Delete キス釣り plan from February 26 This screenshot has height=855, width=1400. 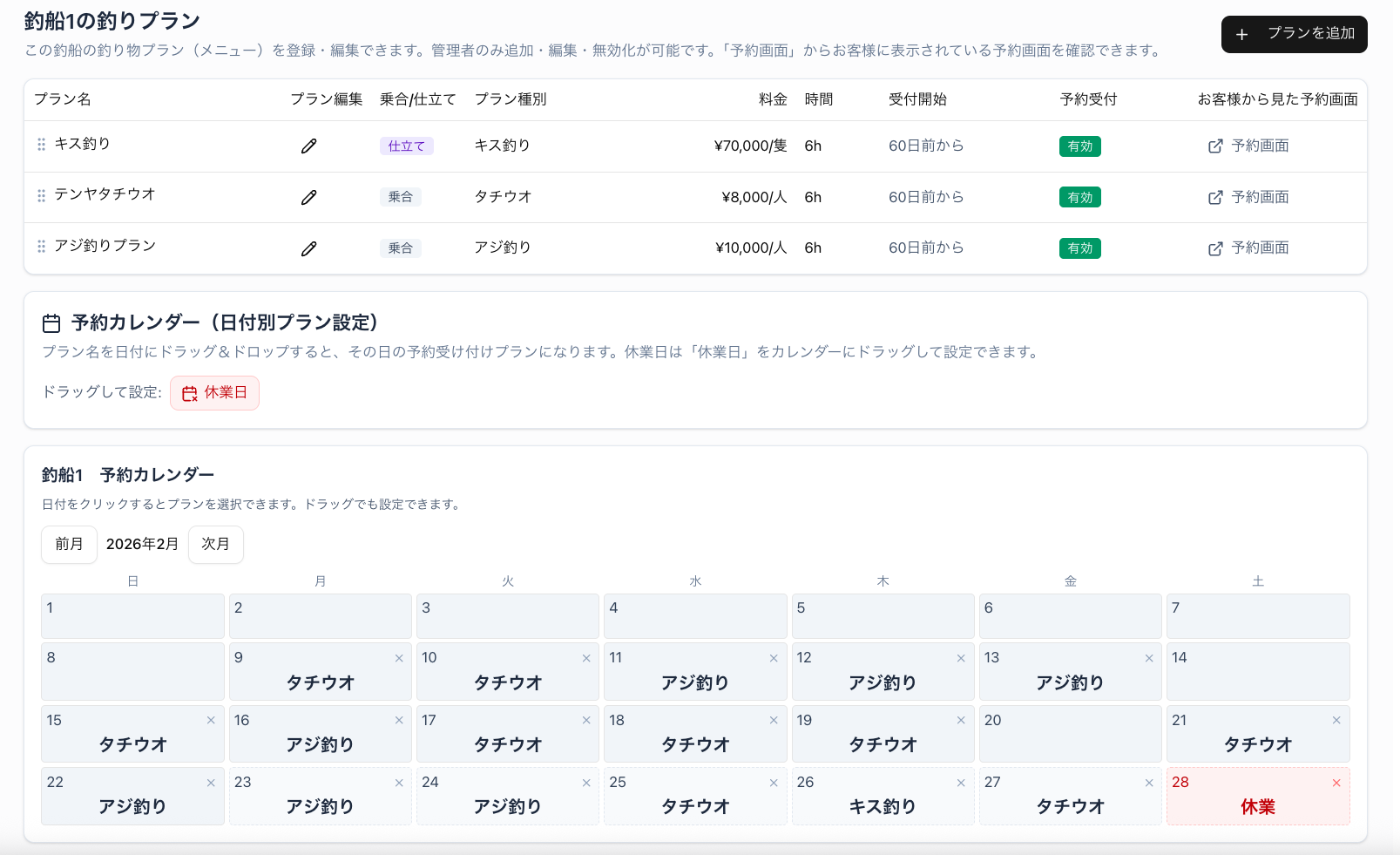(961, 783)
